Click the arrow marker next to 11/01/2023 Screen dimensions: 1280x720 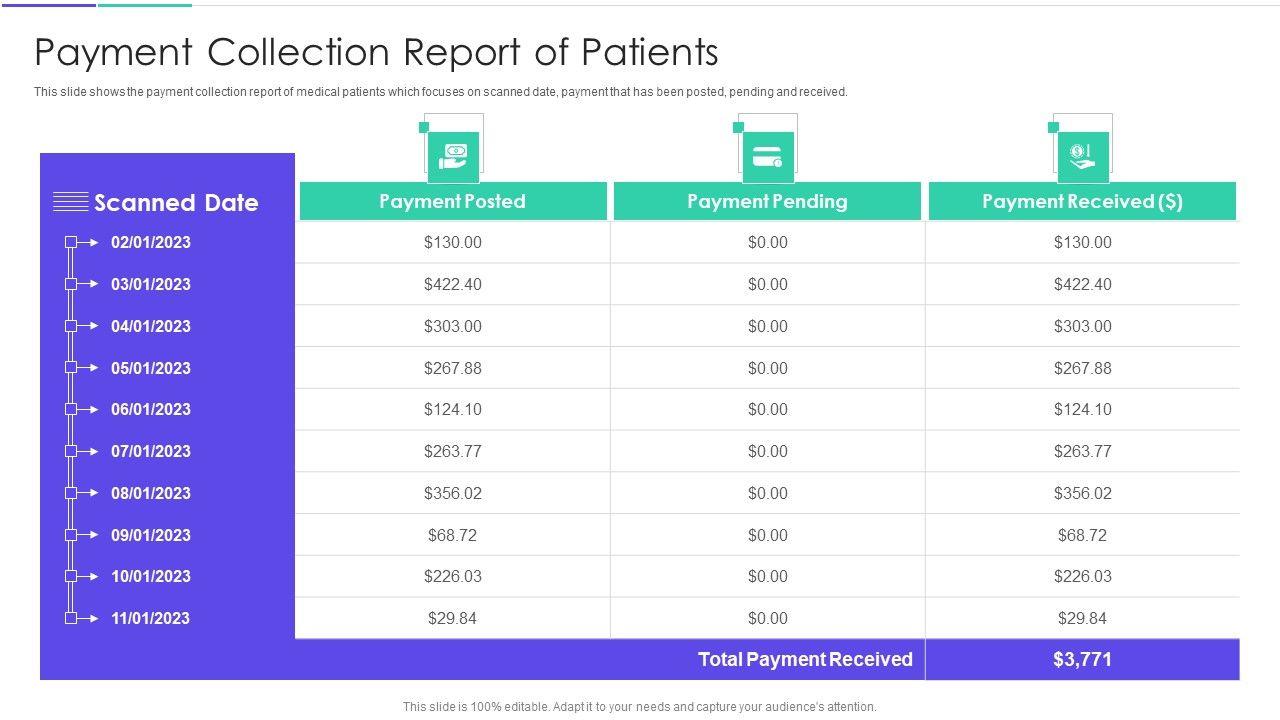[x=82, y=618]
